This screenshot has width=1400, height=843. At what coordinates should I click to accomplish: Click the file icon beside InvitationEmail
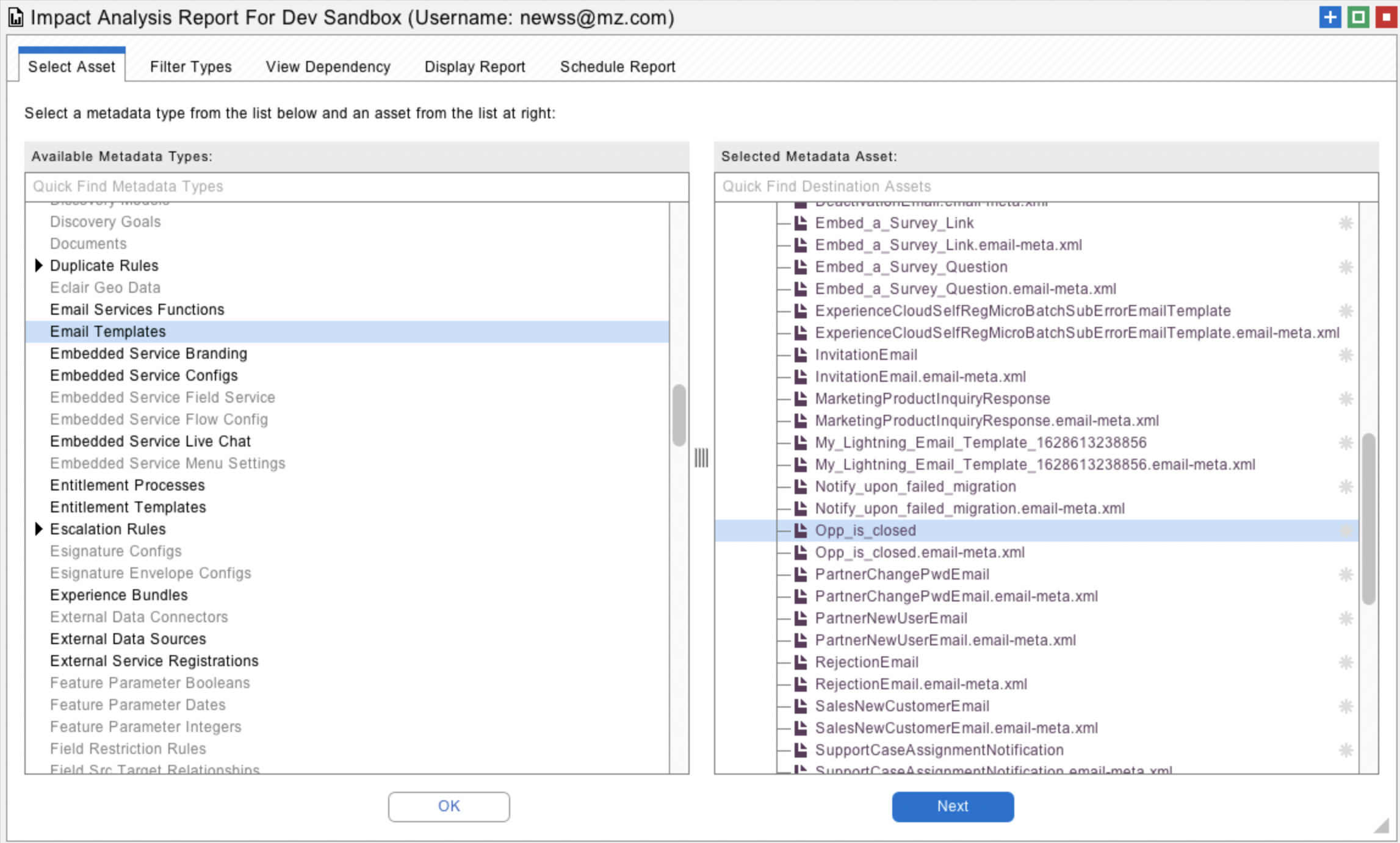click(801, 355)
